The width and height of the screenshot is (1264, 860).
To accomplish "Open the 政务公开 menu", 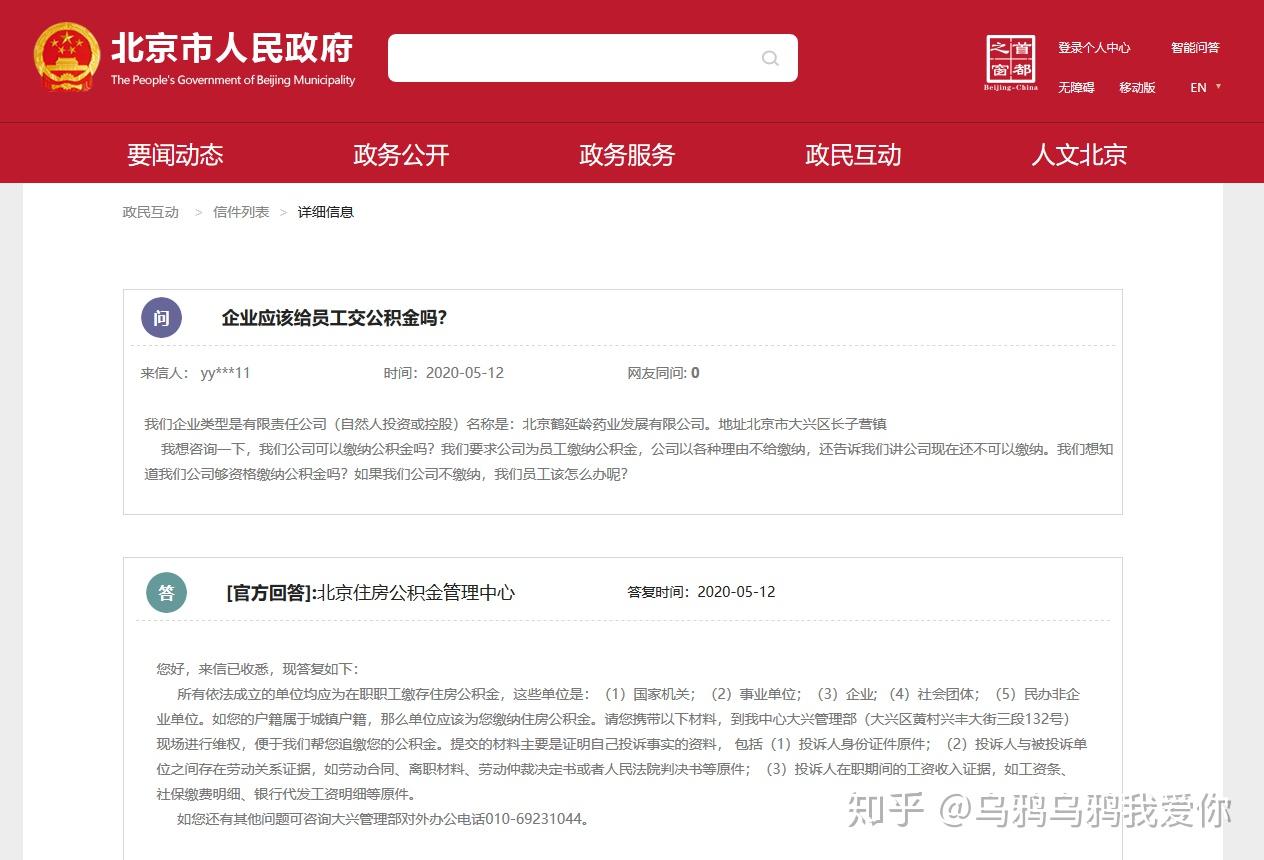I will pyautogui.click(x=401, y=155).
